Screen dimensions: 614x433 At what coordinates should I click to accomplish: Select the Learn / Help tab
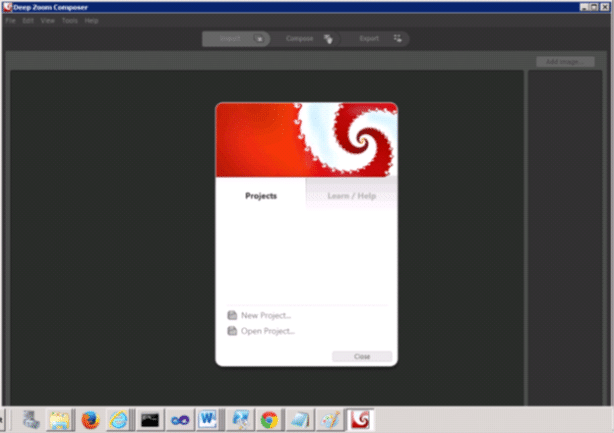pos(352,195)
